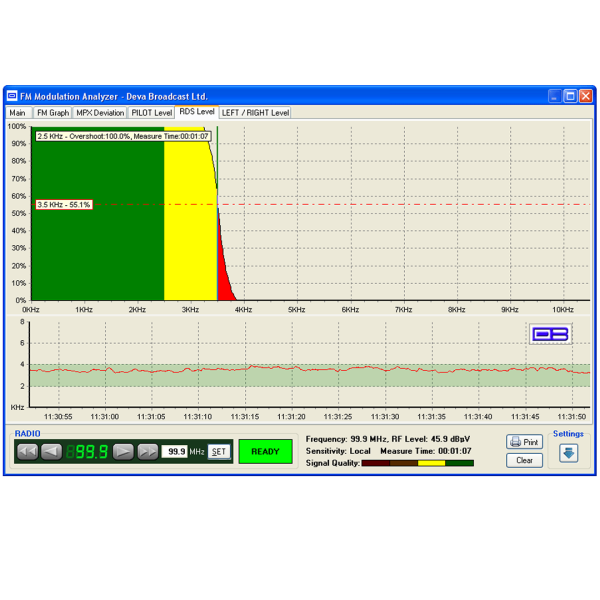Click the MHz frequency input field
Screen dimensions: 600x600
[174, 452]
